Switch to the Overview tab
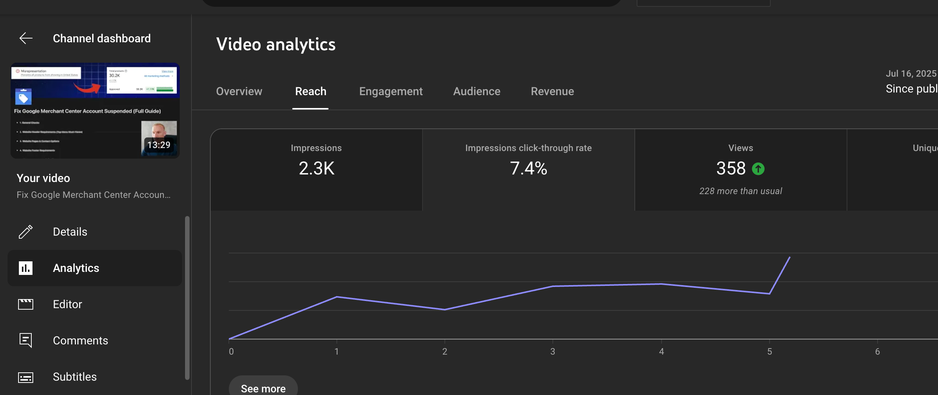938x395 pixels. click(239, 92)
